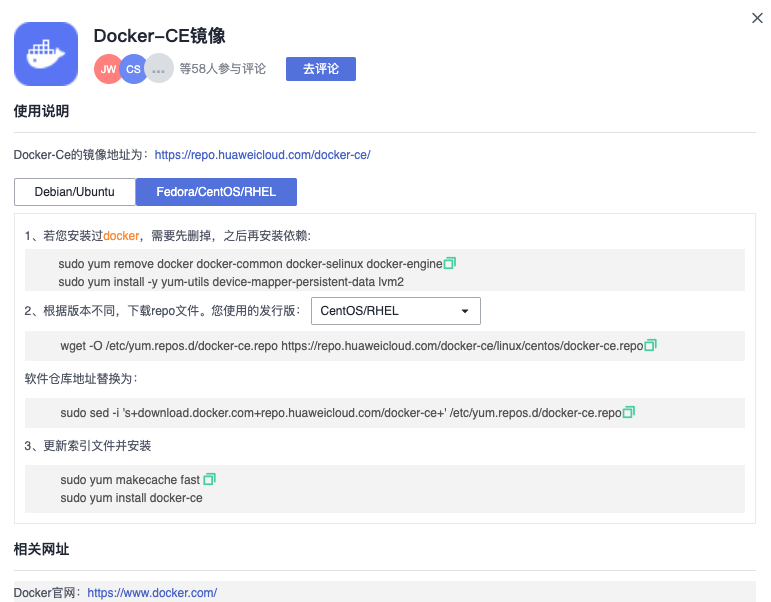Copy the yum remove docker command
This screenshot has height=602, width=771.
click(450, 263)
